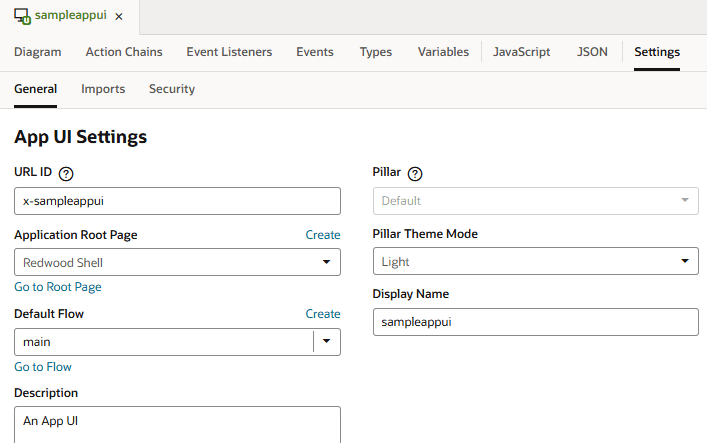This screenshot has height=443, width=707.
Task: Open the Security subtab
Action: click(x=172, y=89)
